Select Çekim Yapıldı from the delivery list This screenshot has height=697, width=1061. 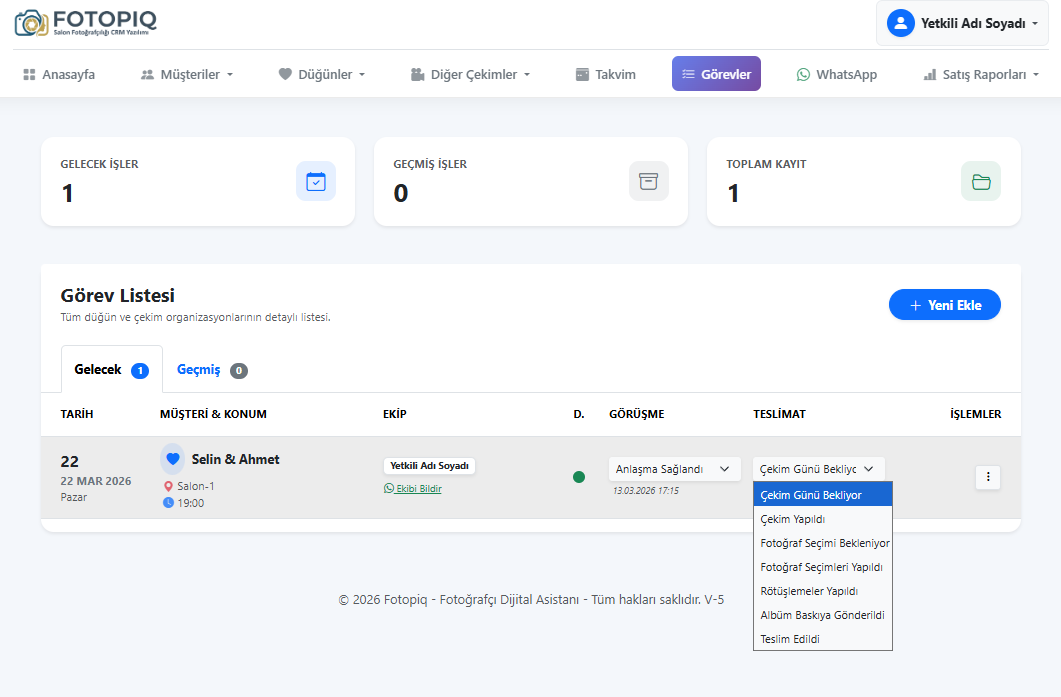[793, 519]
